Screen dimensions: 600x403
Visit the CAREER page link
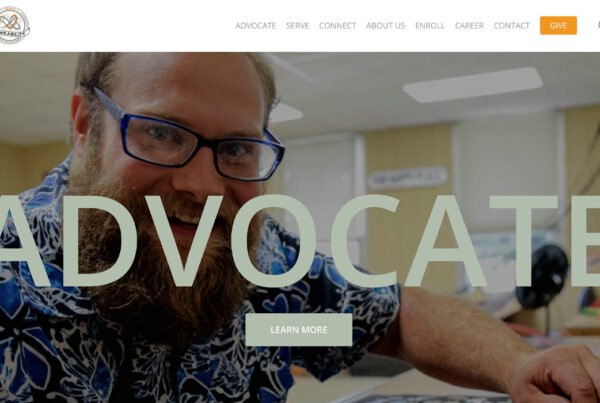coord(469,26)
